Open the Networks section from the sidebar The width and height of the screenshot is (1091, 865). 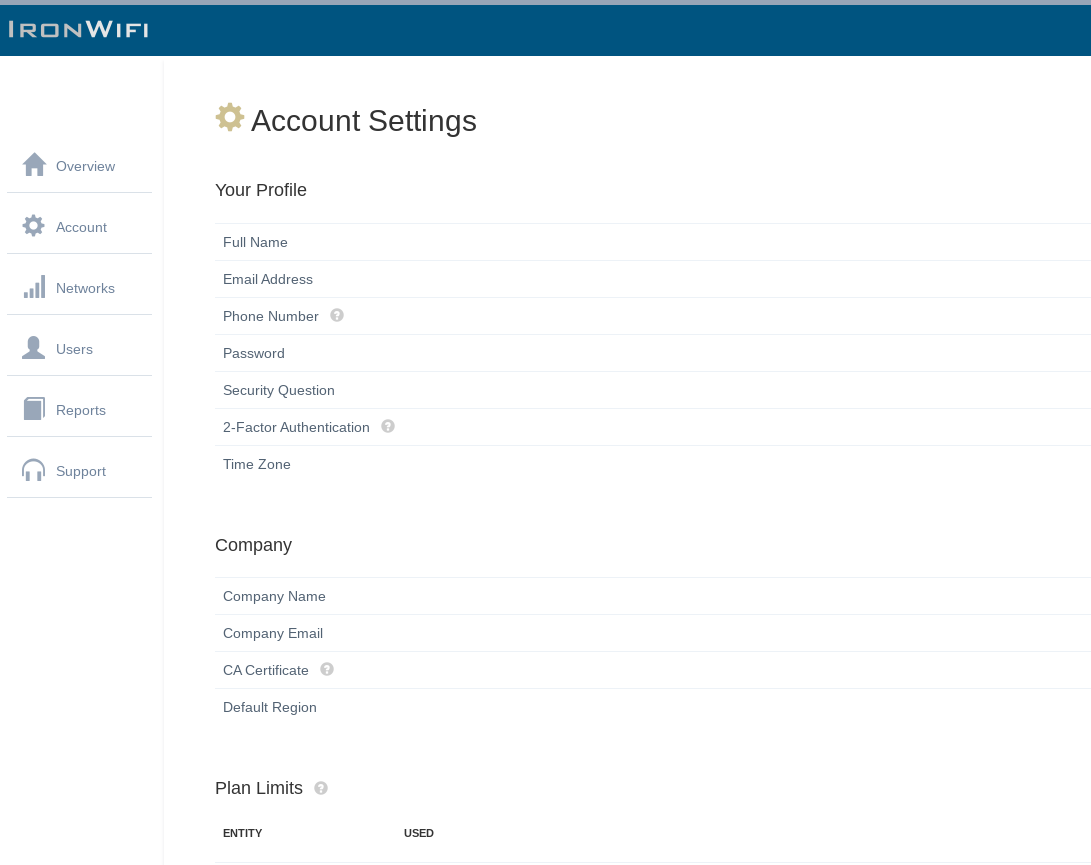click(85, 288)
